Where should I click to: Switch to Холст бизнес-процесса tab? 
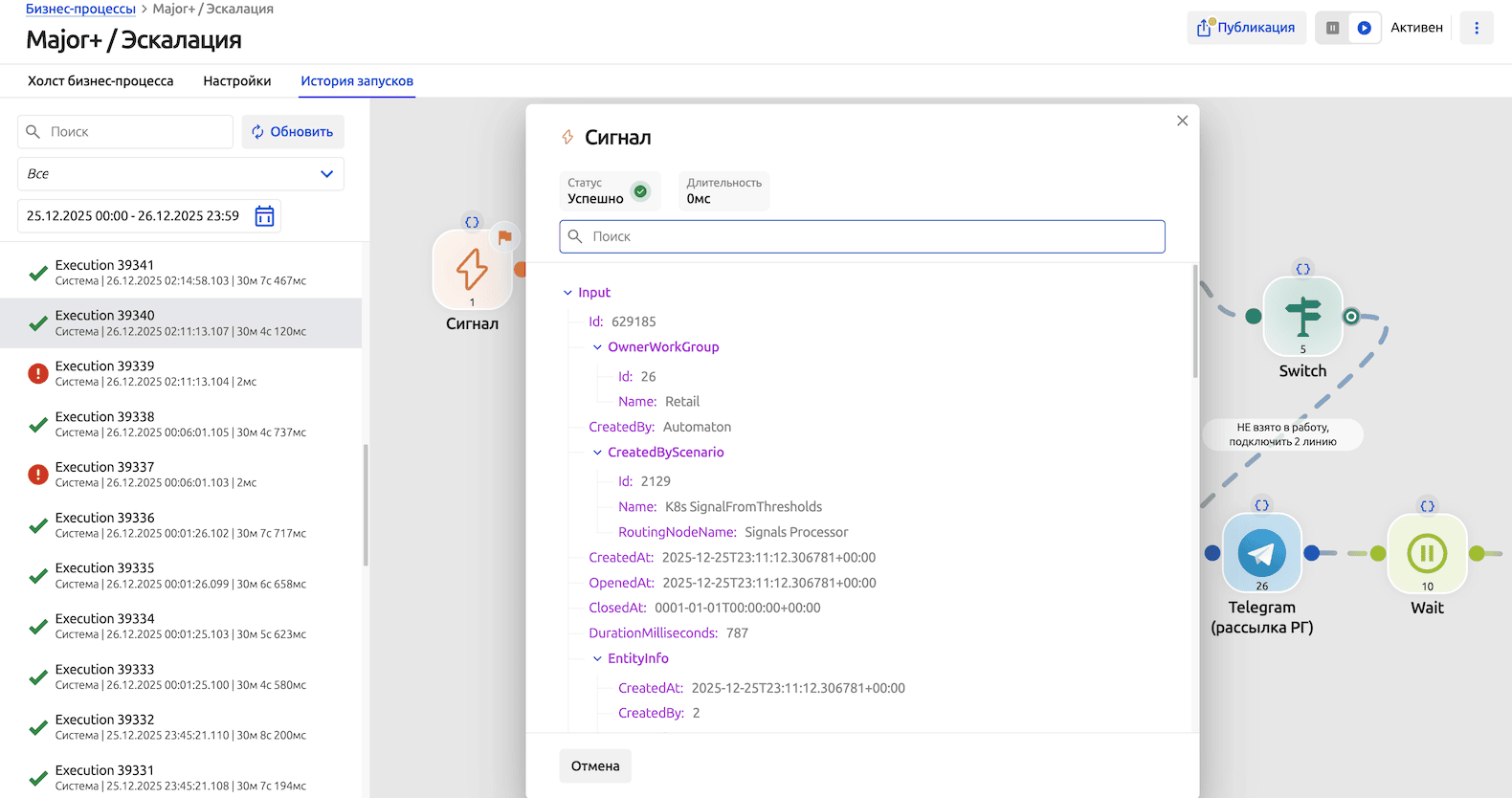[x=100, y=81]
